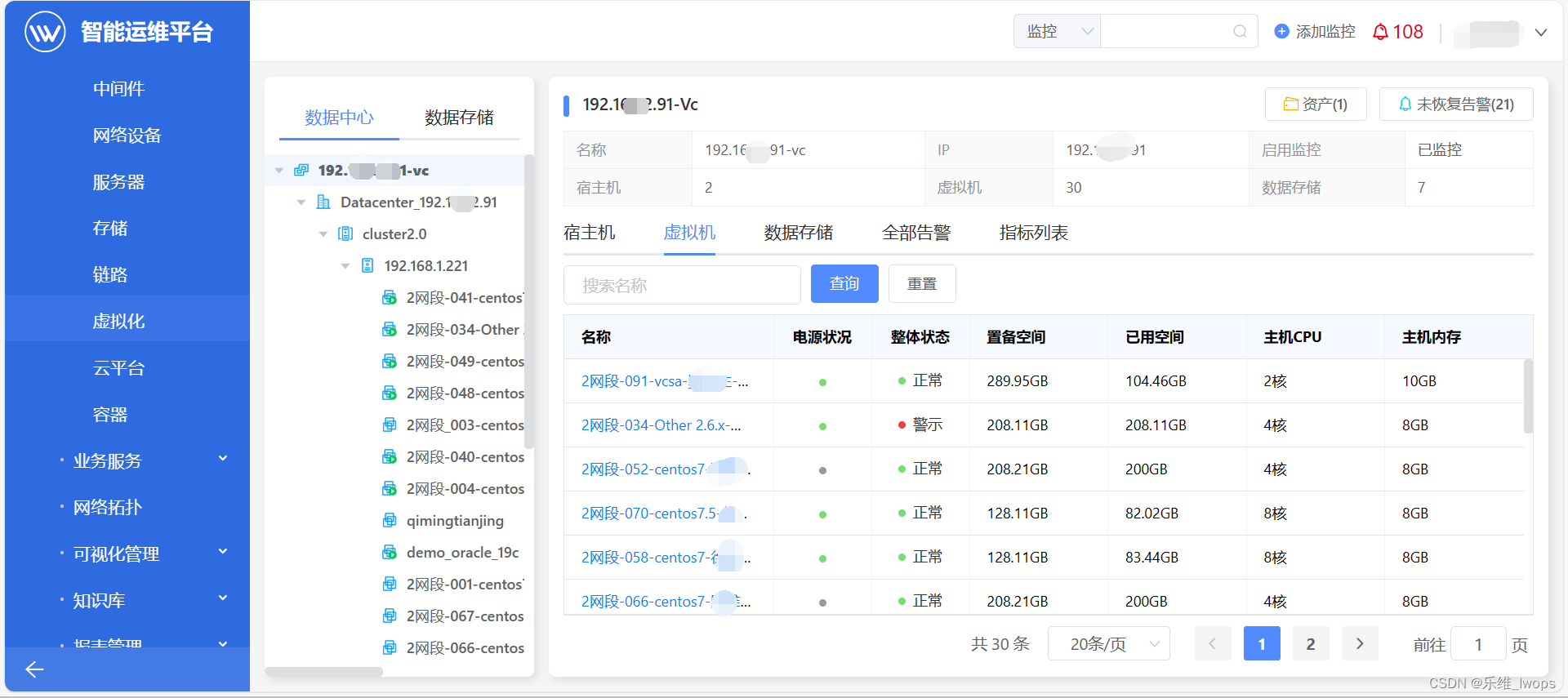Open the 数据存储 detail tab
Image resolution: width=1568 pixels, height=698 pixels.
pyautogui.click(x=798, y=233)
